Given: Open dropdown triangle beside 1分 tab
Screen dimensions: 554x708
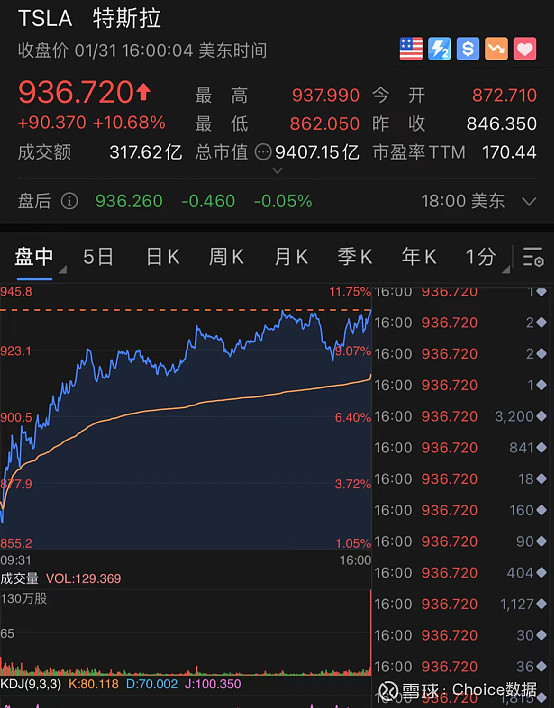Looking at the screenshot, I should pyautogui.click(x=506, y=269).
